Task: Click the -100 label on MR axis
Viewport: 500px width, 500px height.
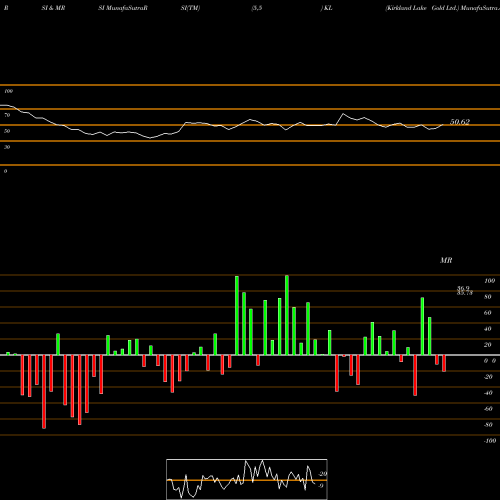Action: coord(489,441)
